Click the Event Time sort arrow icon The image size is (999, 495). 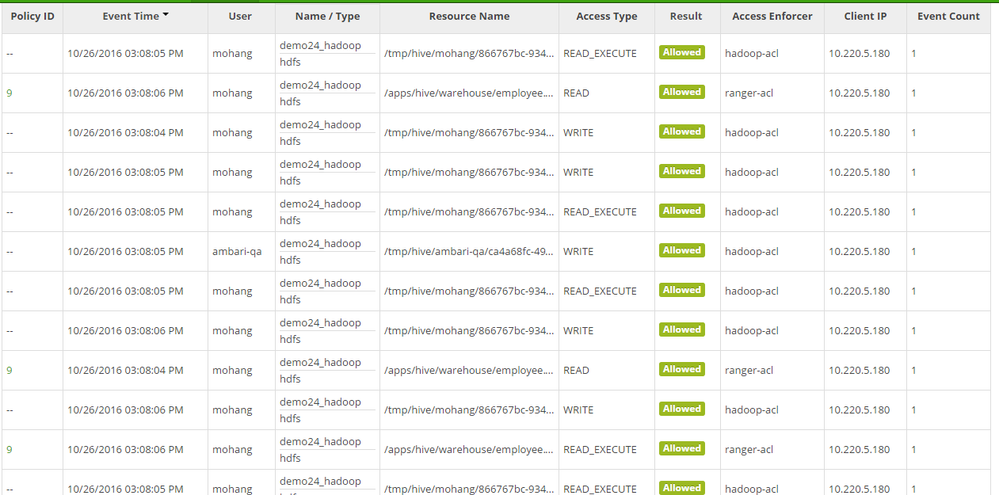coord(166,14)
